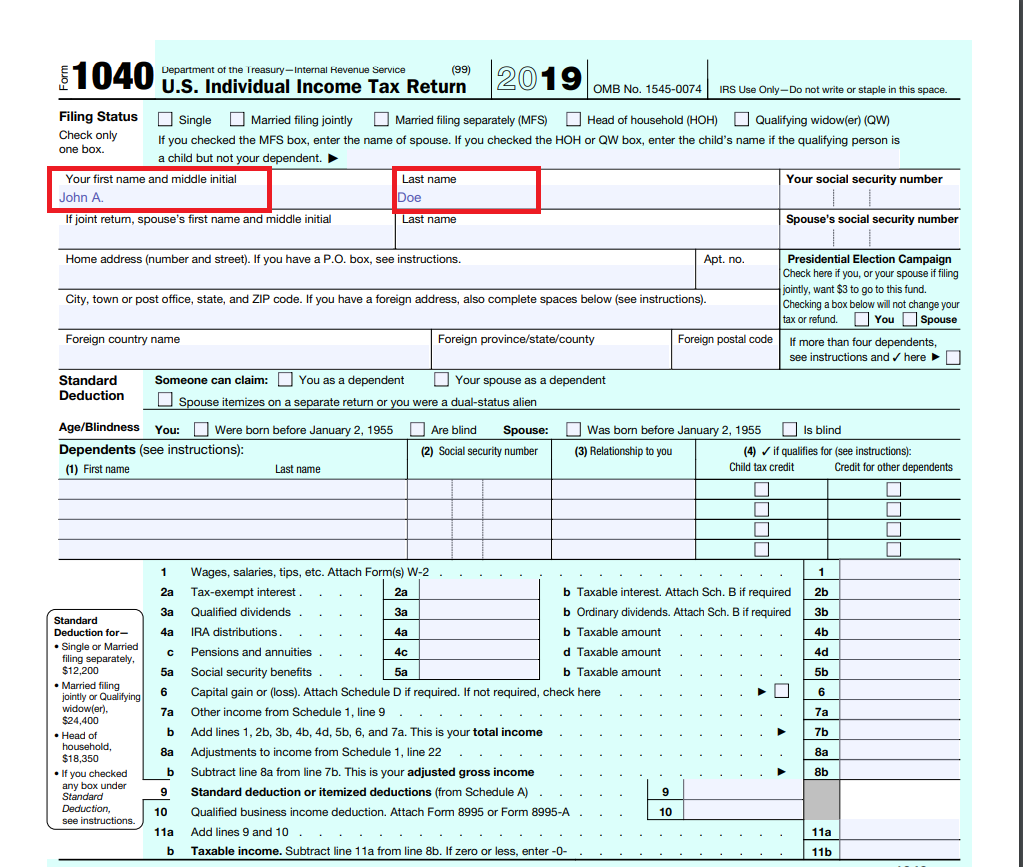Screen dimensions: 1023x867
Task: Check Married filing separately (MFS) box
Action: [382, 119]
